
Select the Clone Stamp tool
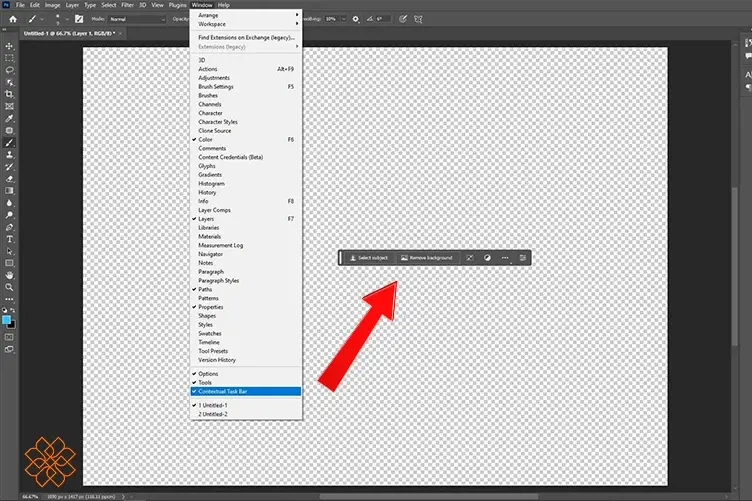coord(9,155)
